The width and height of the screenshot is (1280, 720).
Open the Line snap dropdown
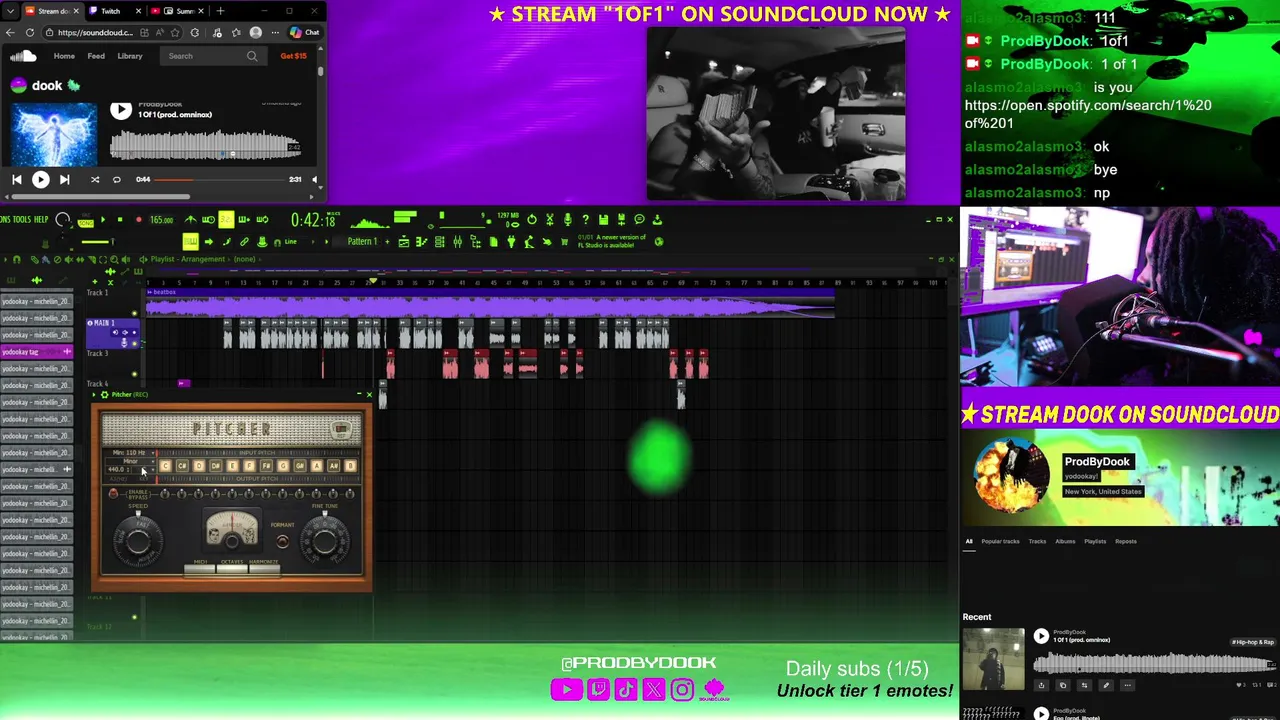[290, 242]
